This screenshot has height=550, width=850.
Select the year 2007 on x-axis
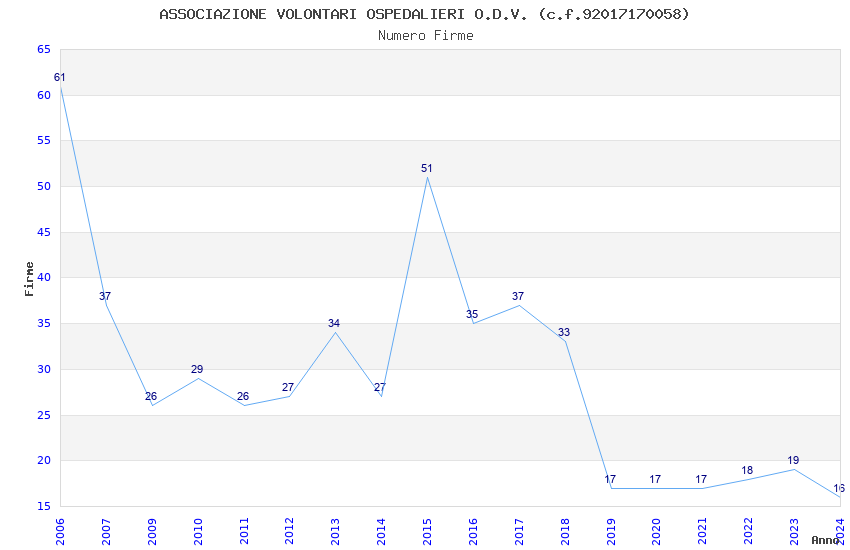(106, 532)
